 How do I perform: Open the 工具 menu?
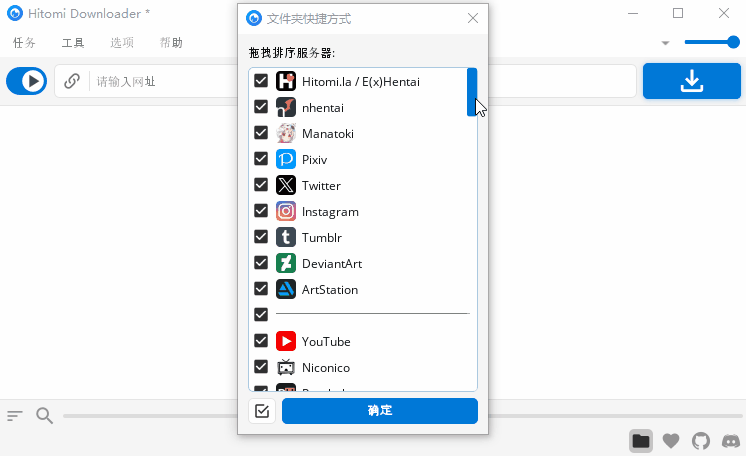coord(73,43)
